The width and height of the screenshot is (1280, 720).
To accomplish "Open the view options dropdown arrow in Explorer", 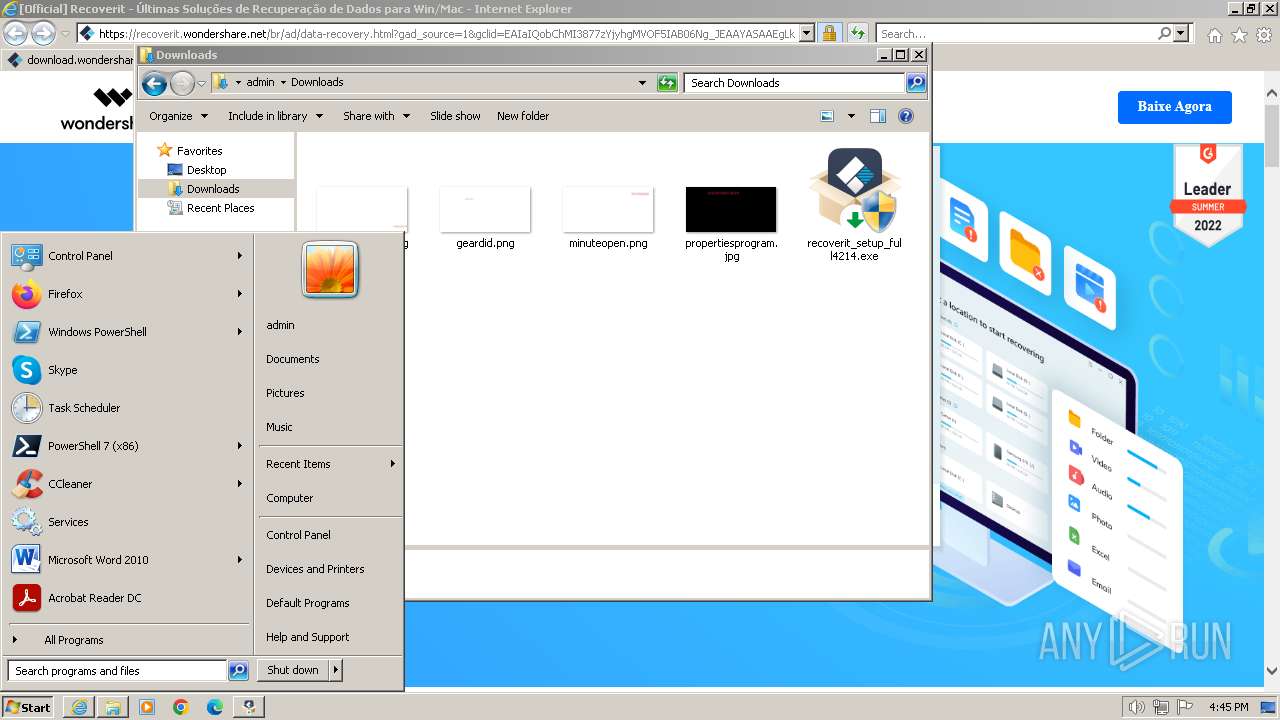I will [851, 116].
